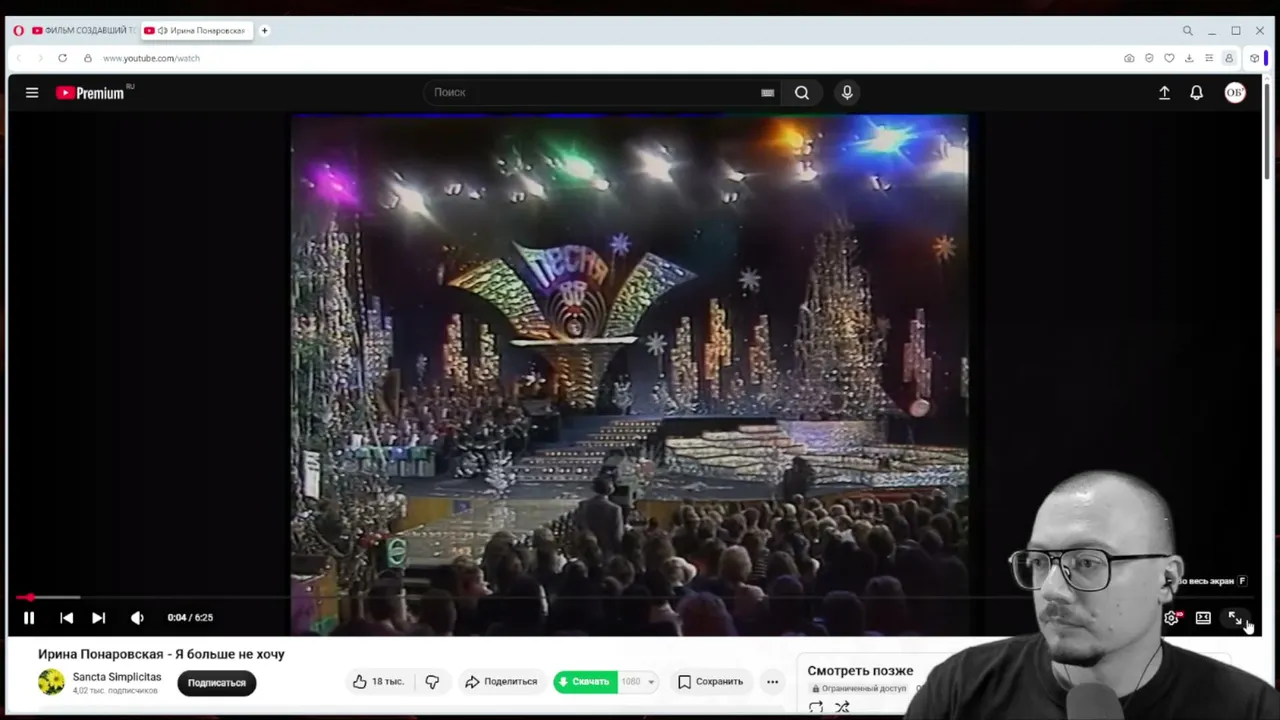Enter full screen mode
1280x720 pixels.
tap(1235, 618)
